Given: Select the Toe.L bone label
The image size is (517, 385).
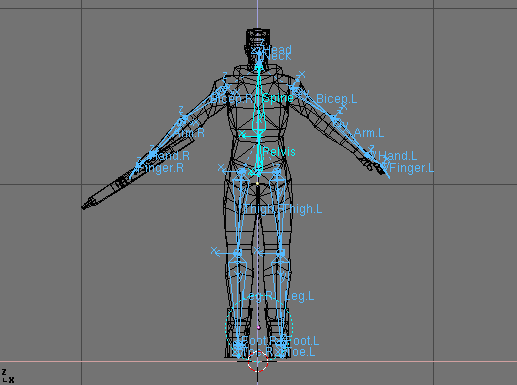Looking at the screenshot, I should coord(300,352).
